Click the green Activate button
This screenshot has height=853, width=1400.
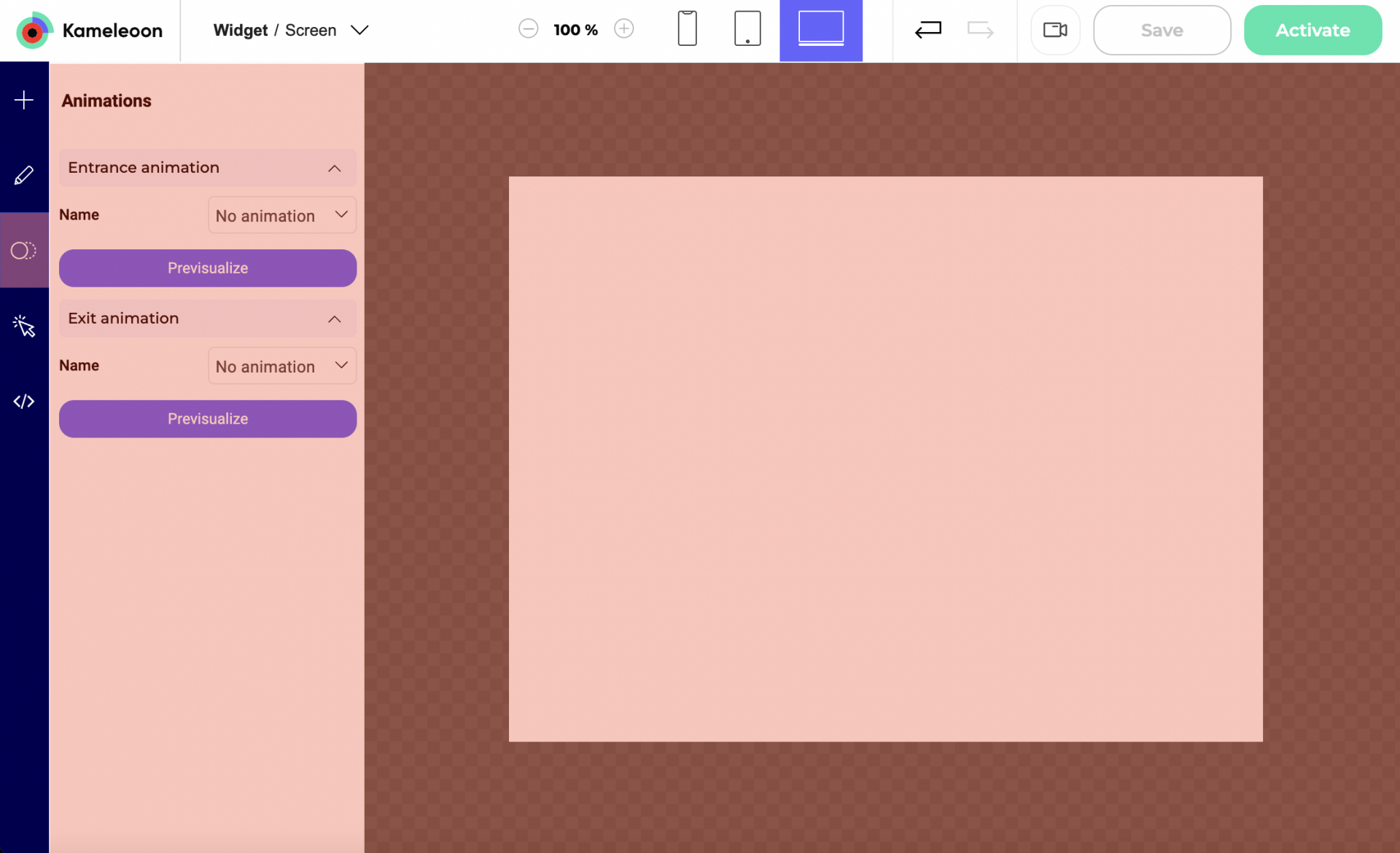click(x=1312, y=30)
